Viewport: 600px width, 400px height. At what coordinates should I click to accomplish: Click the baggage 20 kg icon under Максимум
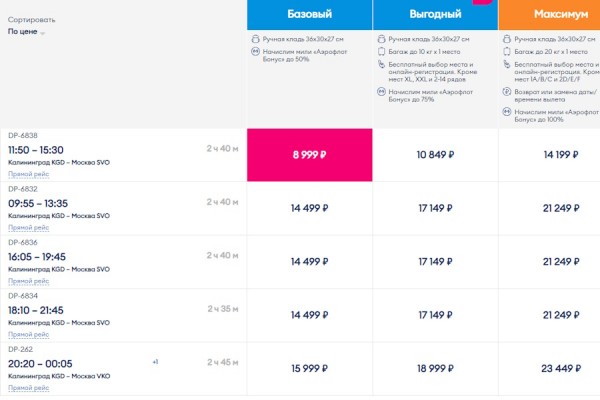pos(507,51)
